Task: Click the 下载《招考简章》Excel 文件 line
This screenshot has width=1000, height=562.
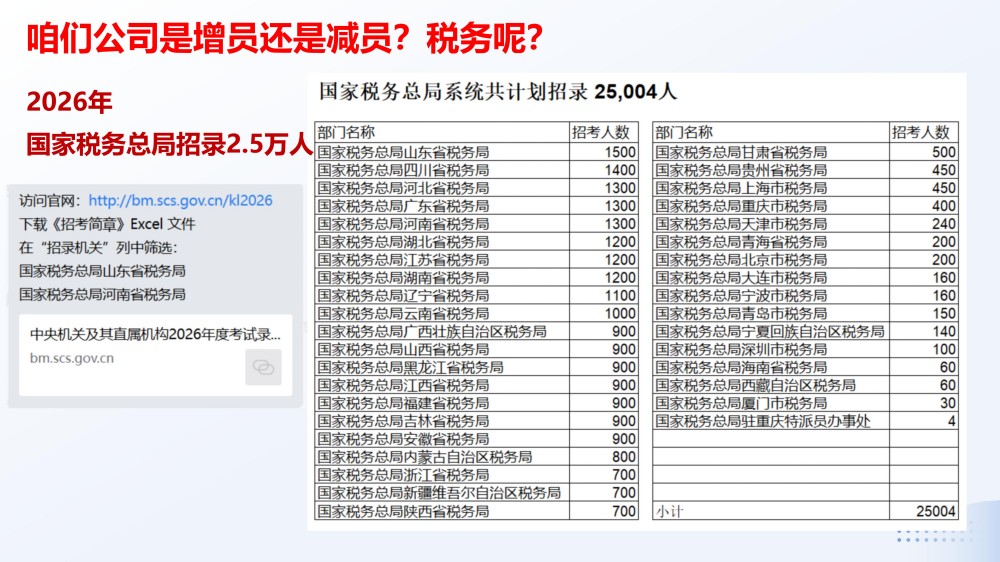Action: [x=107, y=224]
